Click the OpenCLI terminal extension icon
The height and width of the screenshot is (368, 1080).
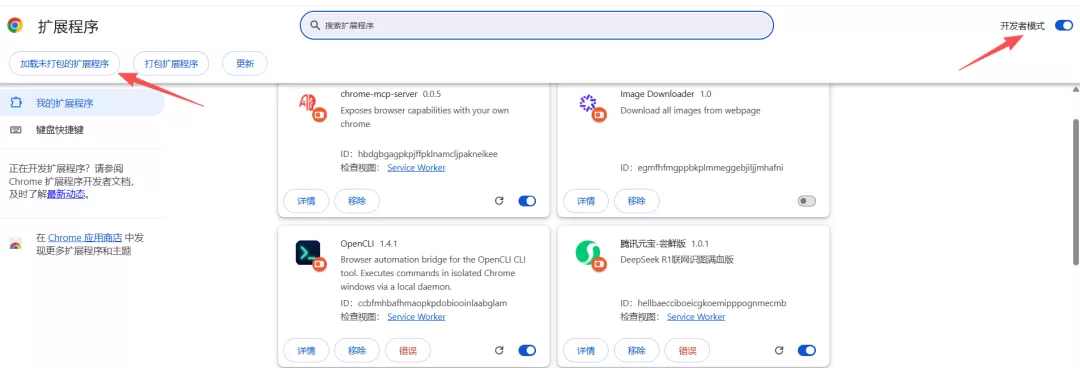(311, 256)
